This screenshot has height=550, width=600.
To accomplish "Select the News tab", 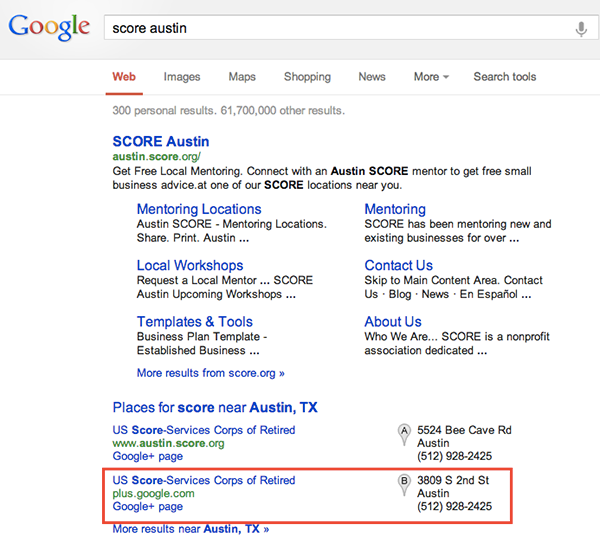I will point(372,77).
